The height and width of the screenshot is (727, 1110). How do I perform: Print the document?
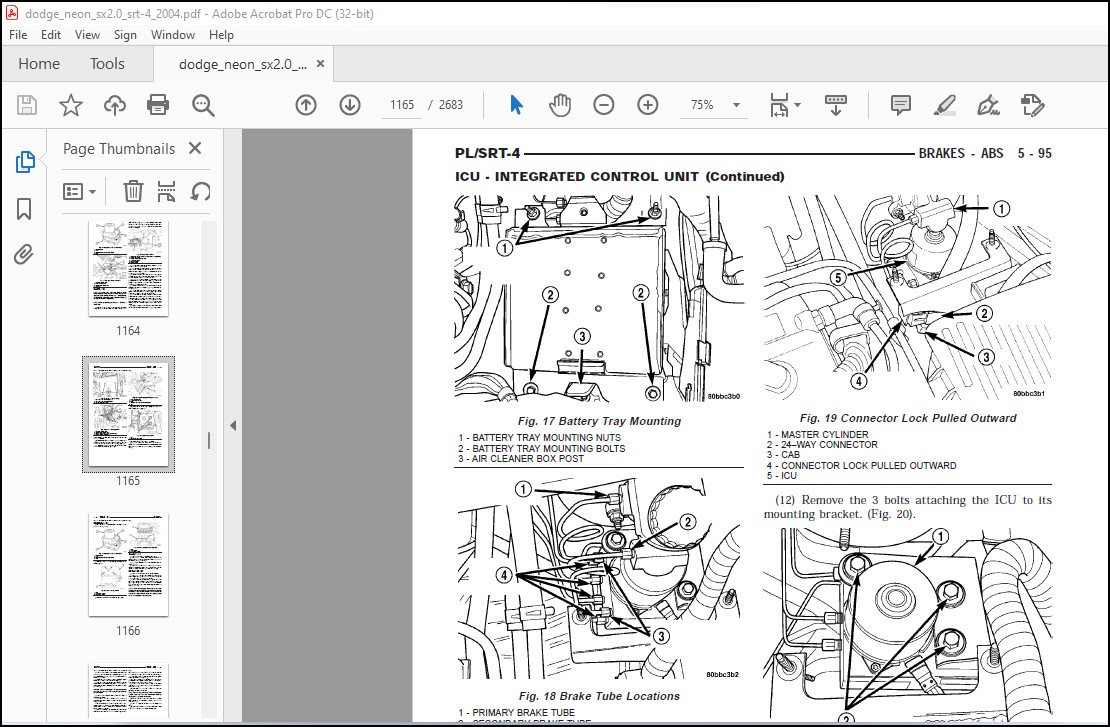[158, 105]
